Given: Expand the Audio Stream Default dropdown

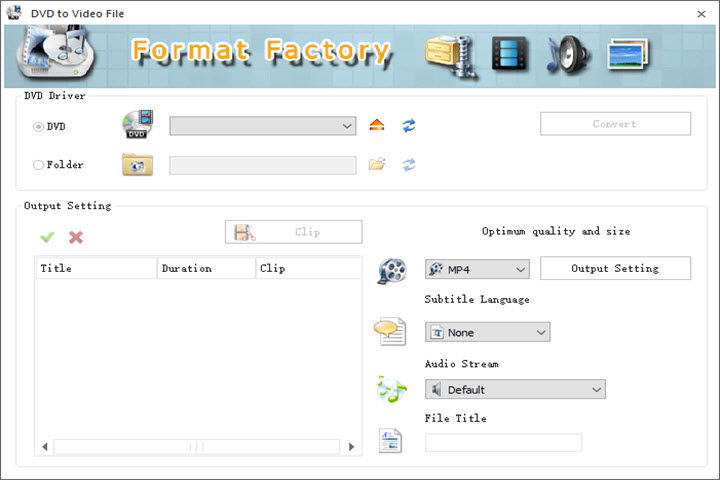Looking at the screenshot, I should point(515,389).
